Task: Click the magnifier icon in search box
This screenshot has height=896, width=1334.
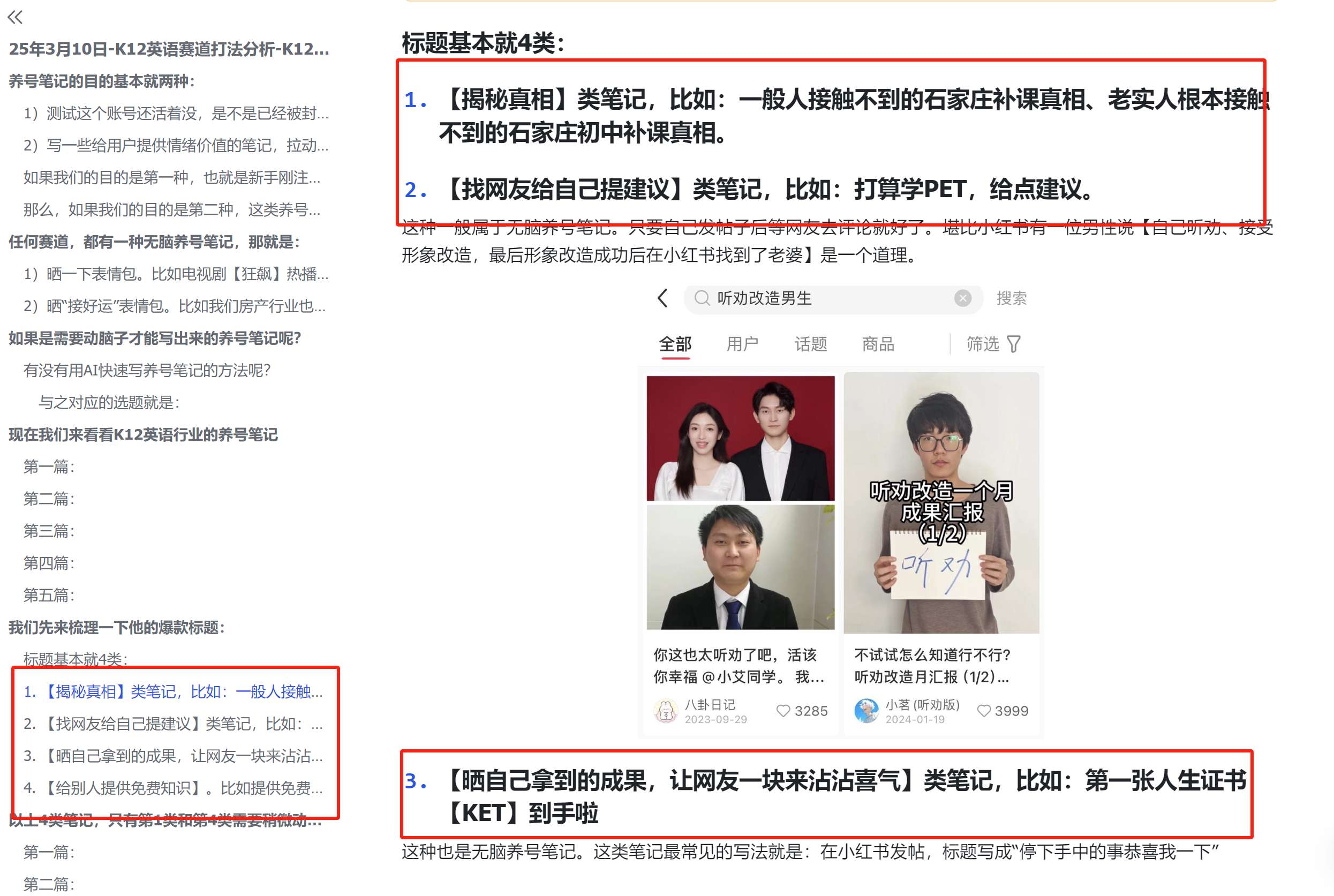Action: (x=702, y=298)
